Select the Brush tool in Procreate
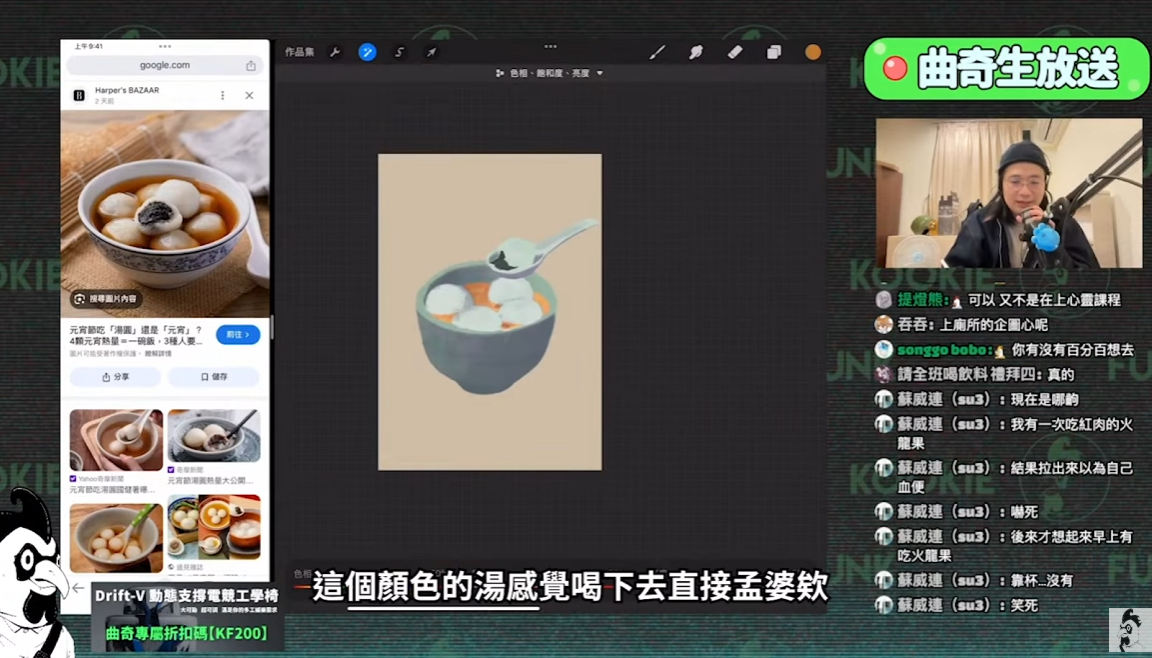The height and width of the screenshot is (658, 1152). pyautogui.click(x=657, y=52)
